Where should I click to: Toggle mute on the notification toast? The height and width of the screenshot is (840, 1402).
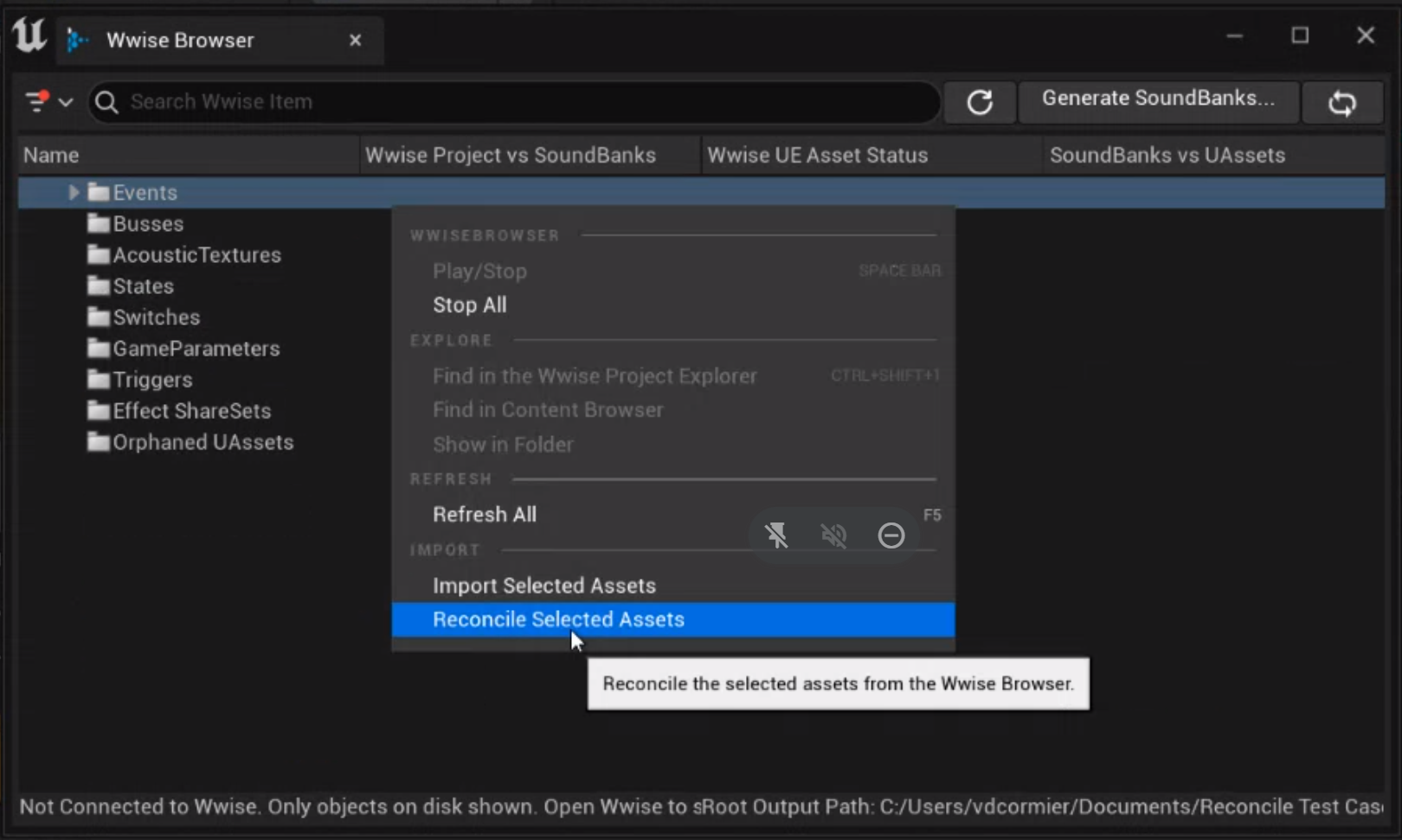click(833, 535)
